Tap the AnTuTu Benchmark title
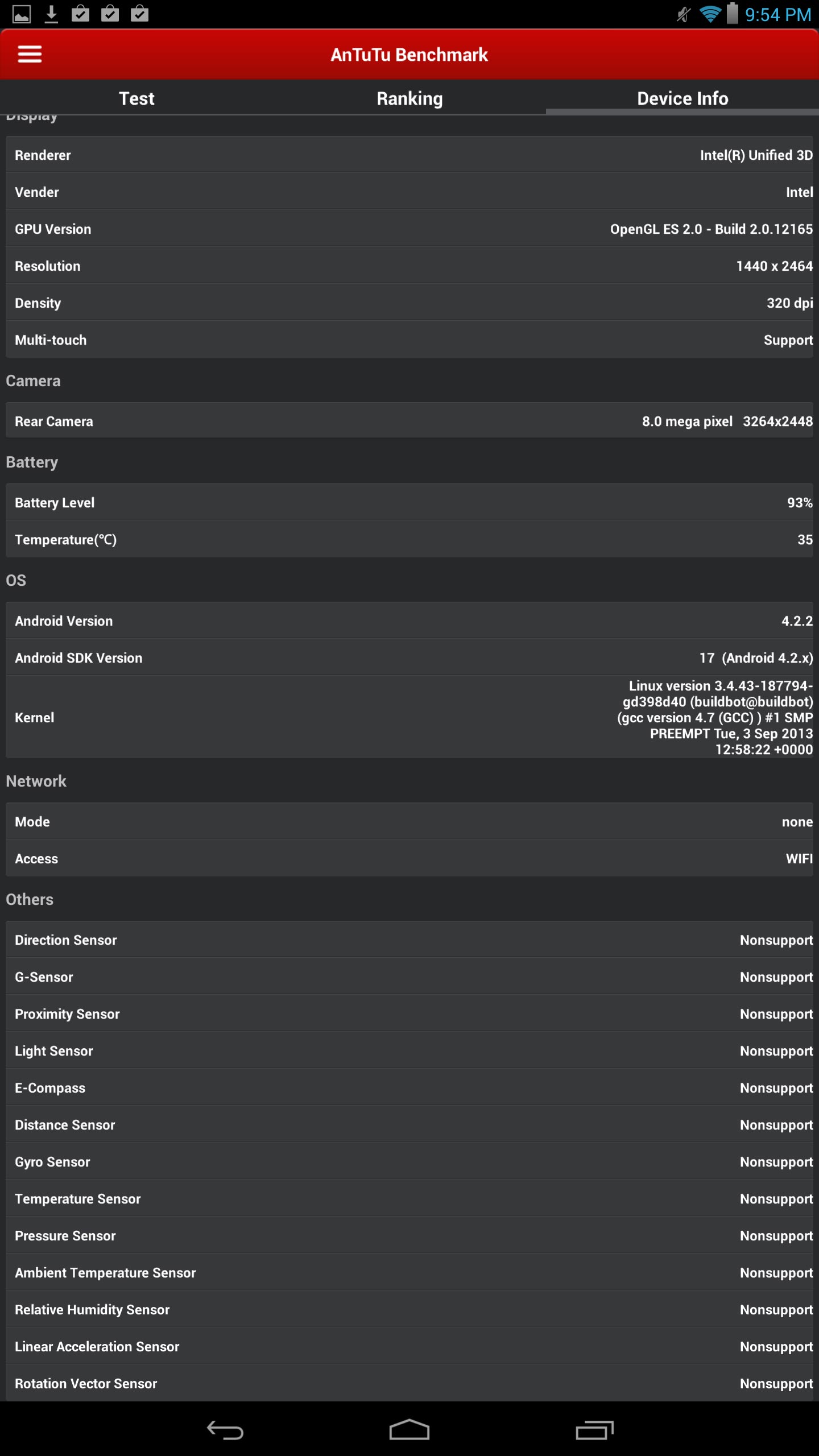 409,55
